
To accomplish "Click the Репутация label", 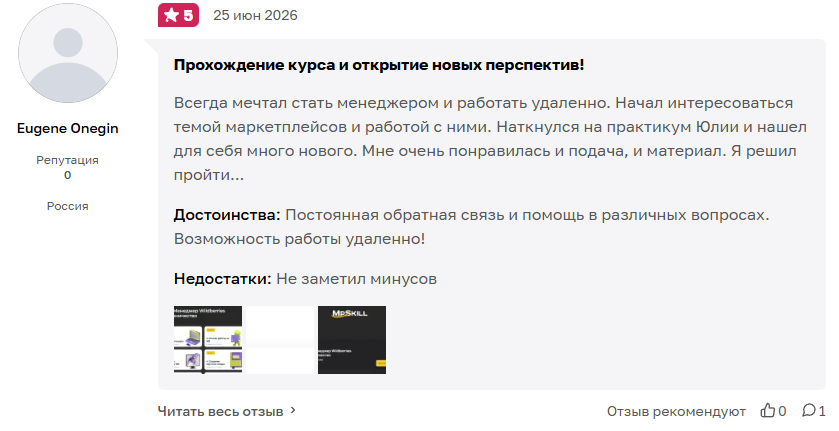I will 67,160.
